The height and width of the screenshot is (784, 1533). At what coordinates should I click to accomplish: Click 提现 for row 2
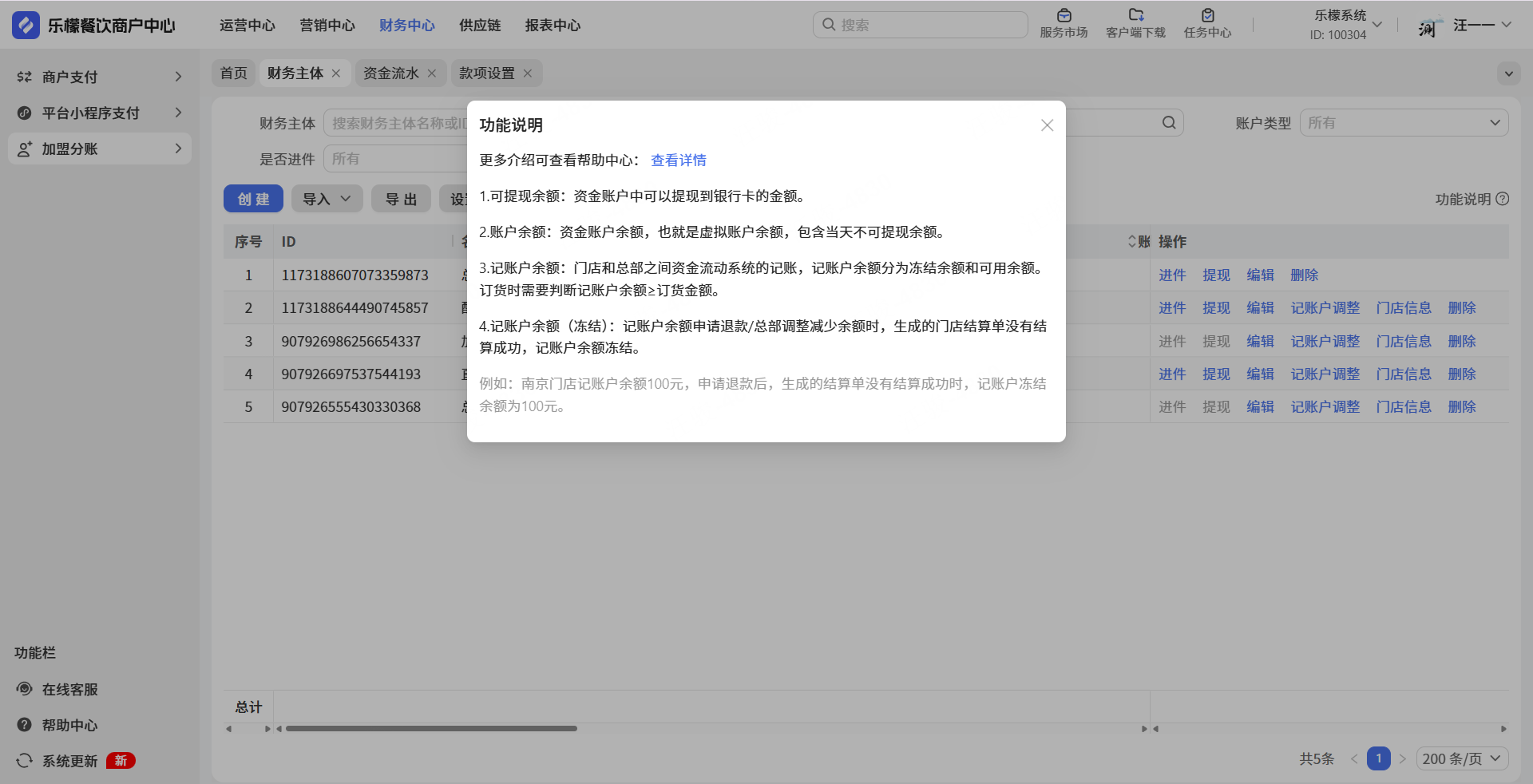point(1216,308)
